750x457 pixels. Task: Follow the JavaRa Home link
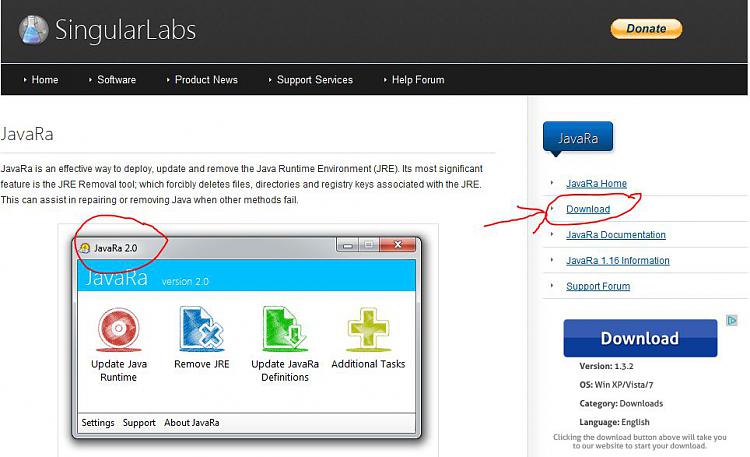(x=596, y=183)
